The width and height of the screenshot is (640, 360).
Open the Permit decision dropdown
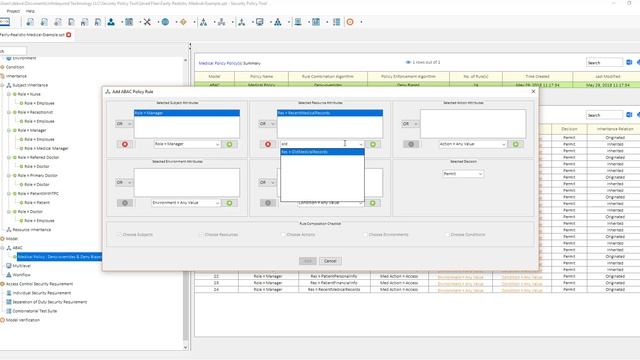463,174
